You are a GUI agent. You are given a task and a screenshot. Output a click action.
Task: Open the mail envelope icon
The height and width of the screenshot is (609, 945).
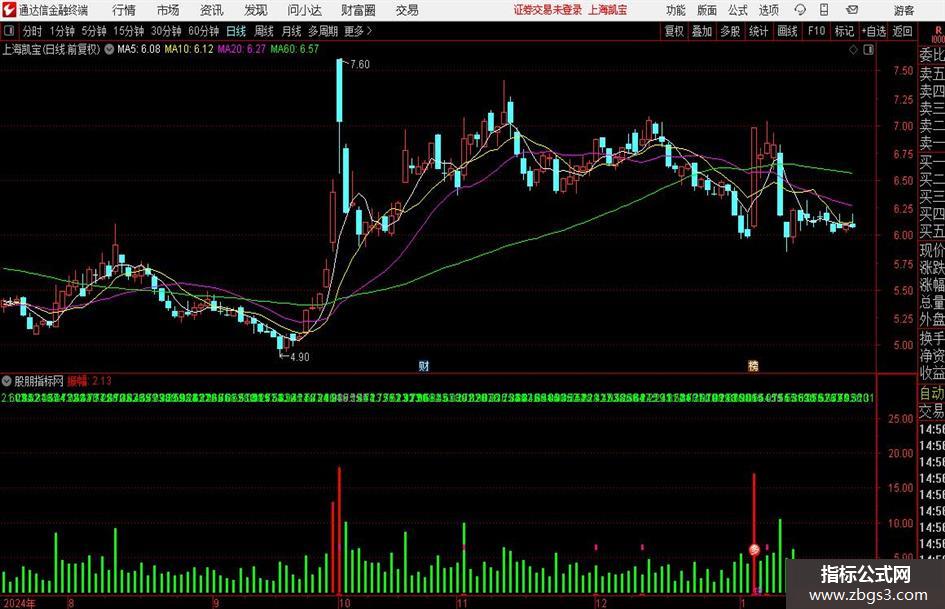point(852,10)
